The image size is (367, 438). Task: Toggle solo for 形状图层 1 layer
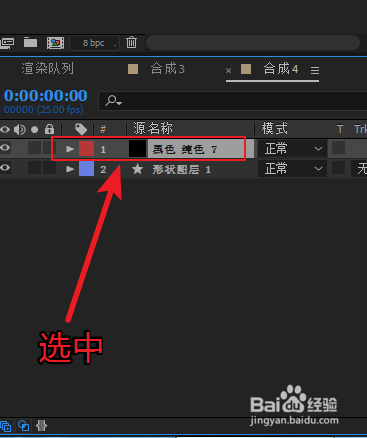34,168
